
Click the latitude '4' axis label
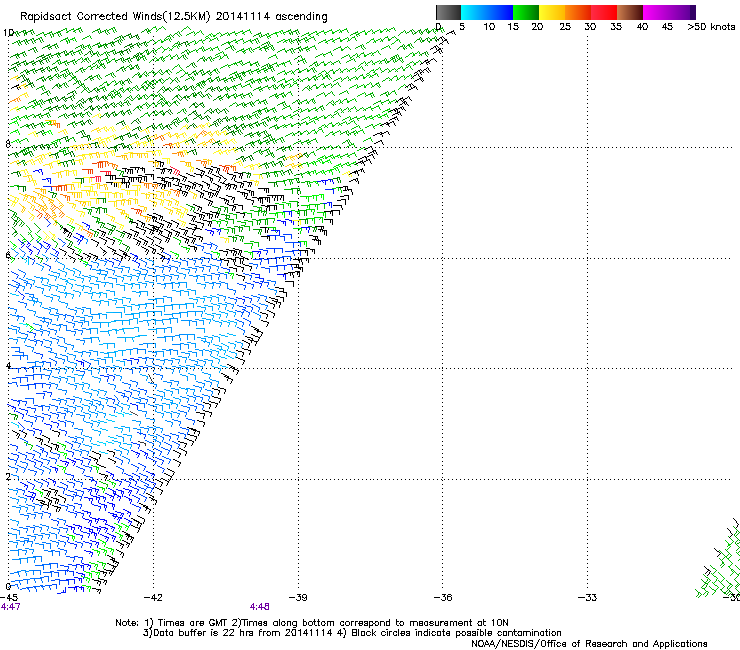click(x=8, y=365)
